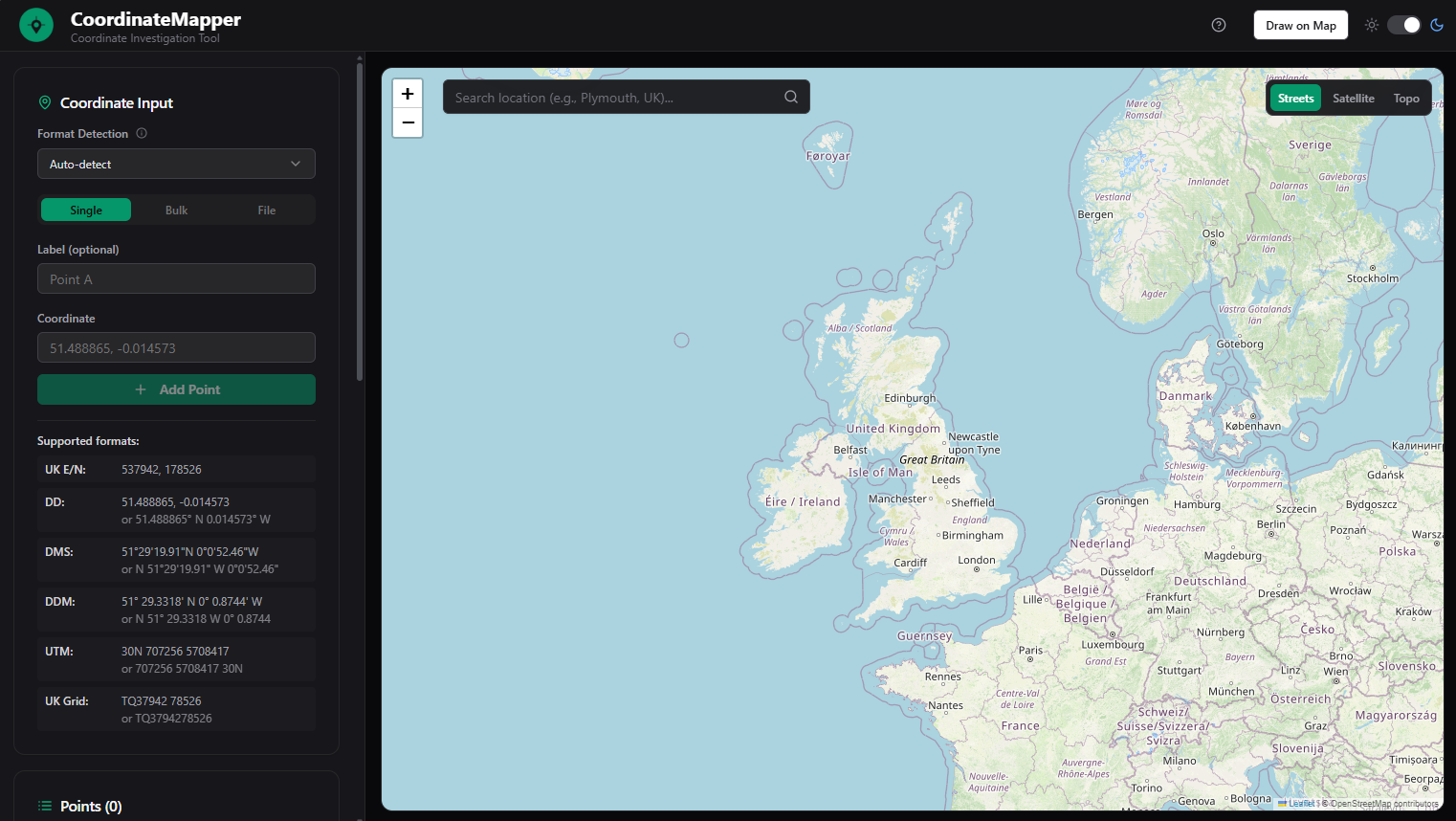
Task: Click the moon icon near theme switch
Action: tap(1436, 24)
